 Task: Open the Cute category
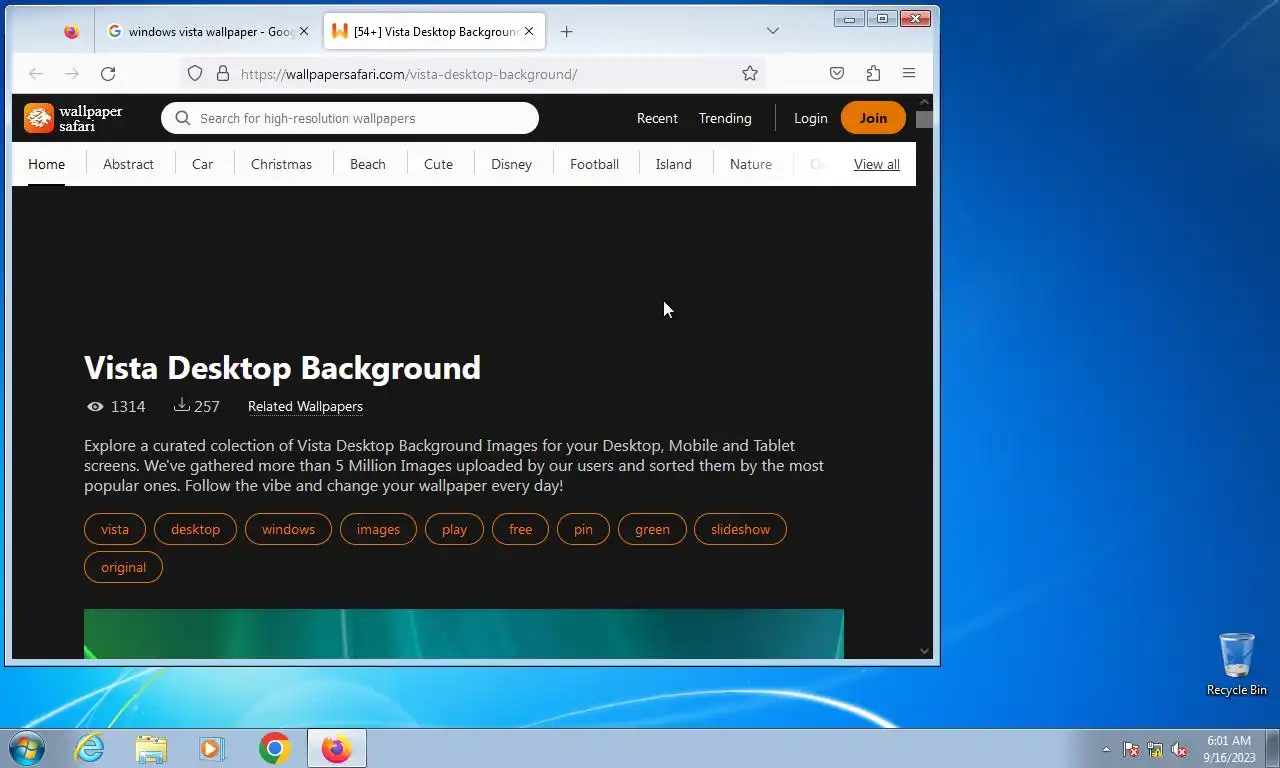pos(438,164)
